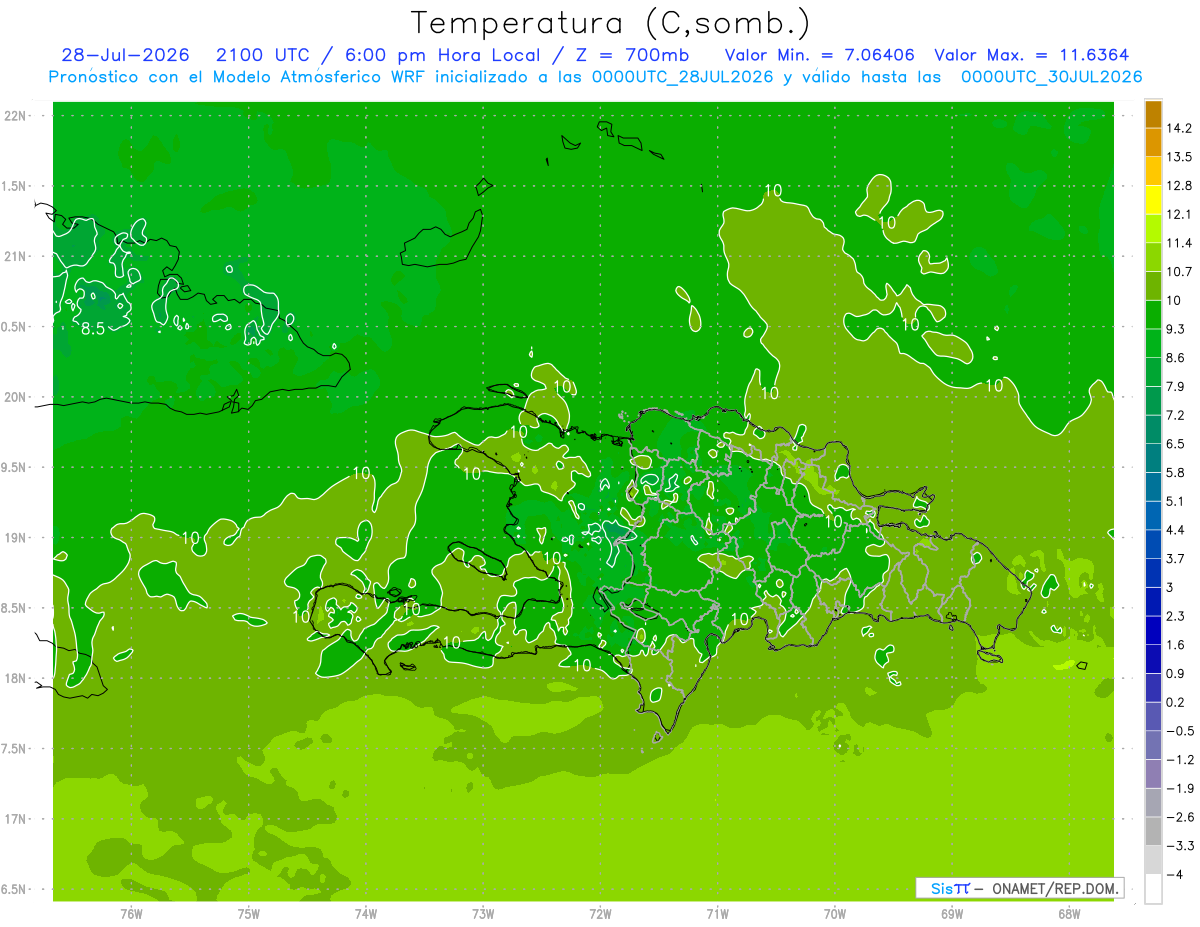Screen dimensions: 1200x927
Task: Click the "11.4" value on the color scale
Action: [x=1181, y=243]
